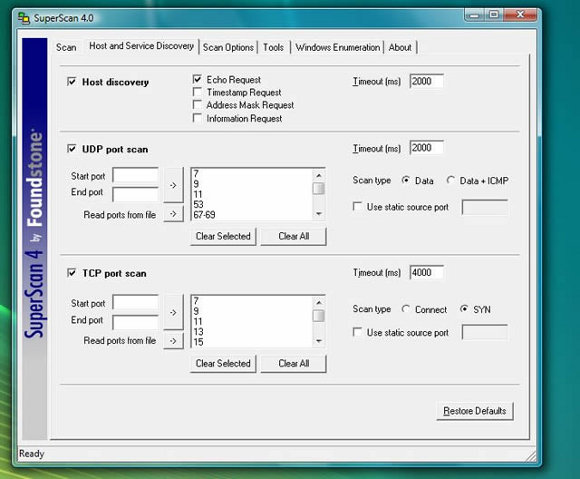This screenshot has width=580, height=479.
Task: Click TCP Timeout (ms) field showing 4000
Action: click(x=426, y=272)
